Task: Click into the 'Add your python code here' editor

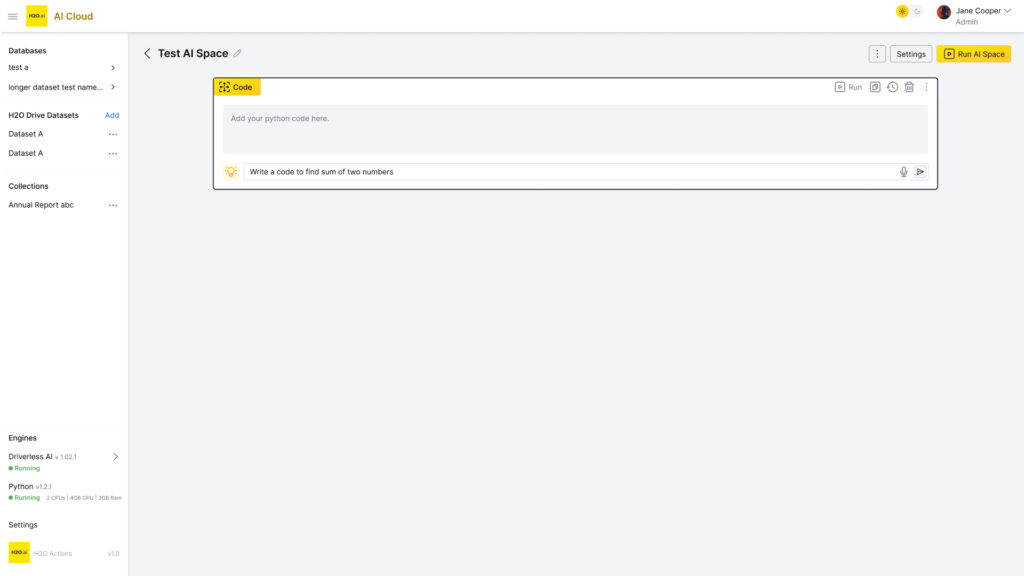Action: click(x=575, y=129)
